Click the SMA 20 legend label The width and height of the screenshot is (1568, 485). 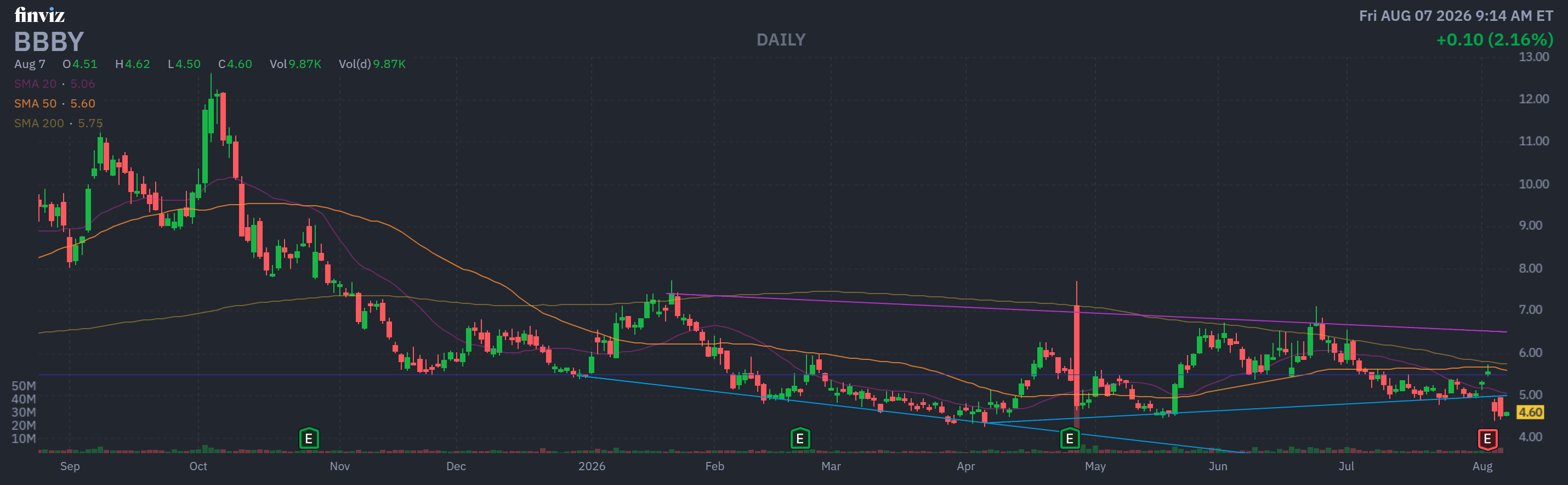35,83
